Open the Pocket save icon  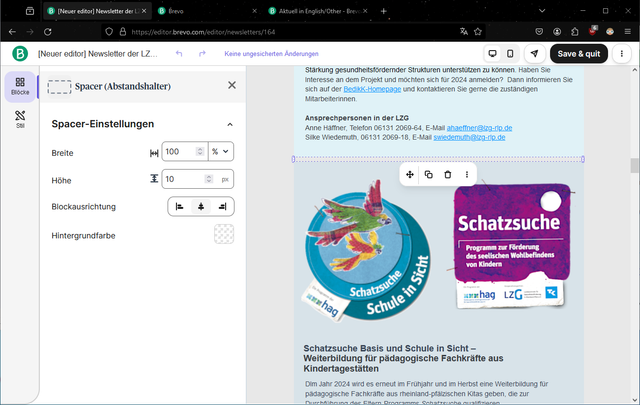click(539, 32)
